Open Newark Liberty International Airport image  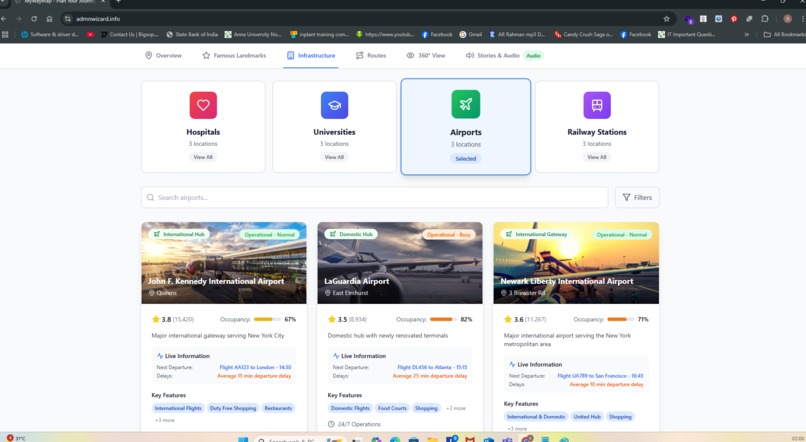coord(576,263)
